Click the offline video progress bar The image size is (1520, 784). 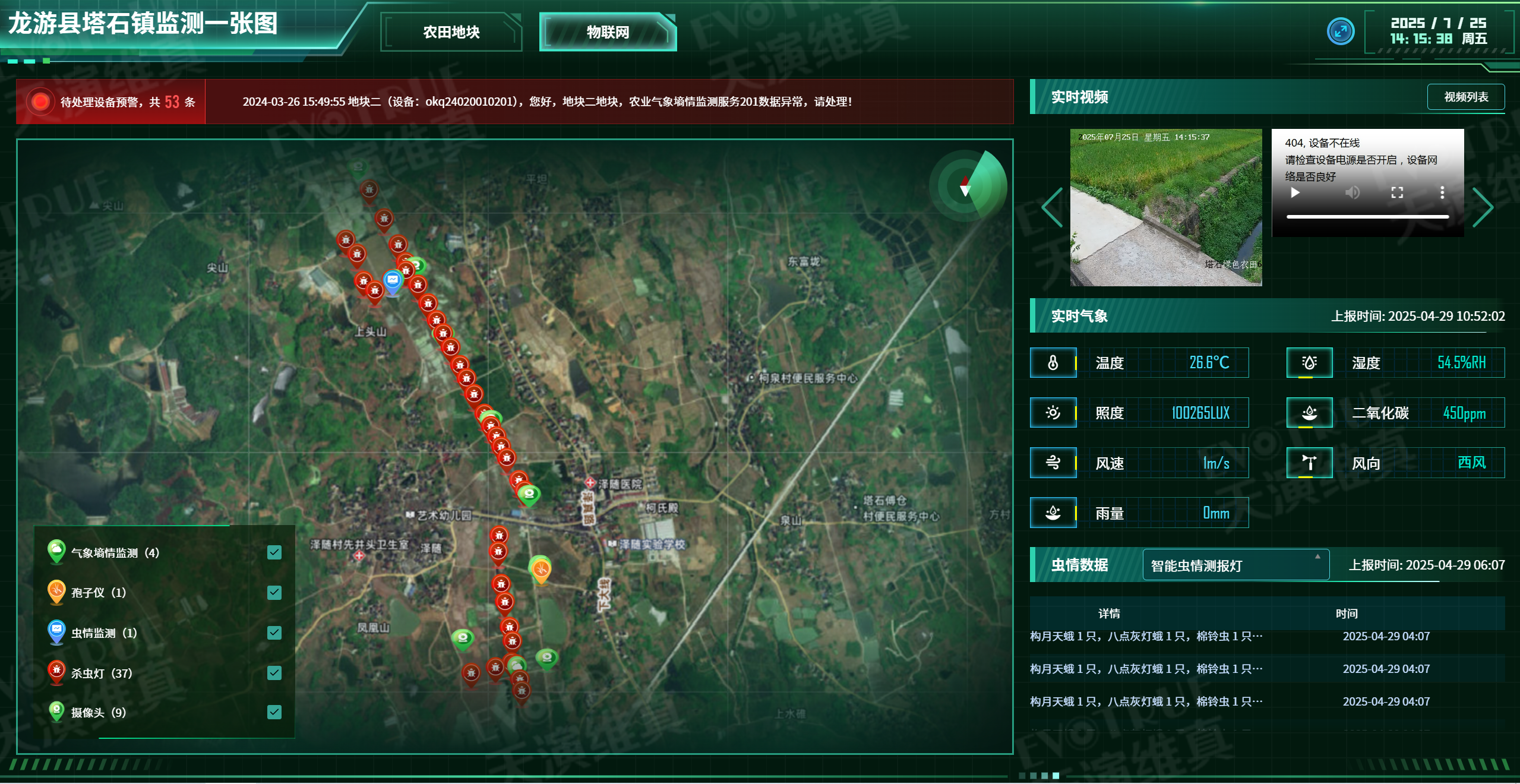click(1367, 217)
